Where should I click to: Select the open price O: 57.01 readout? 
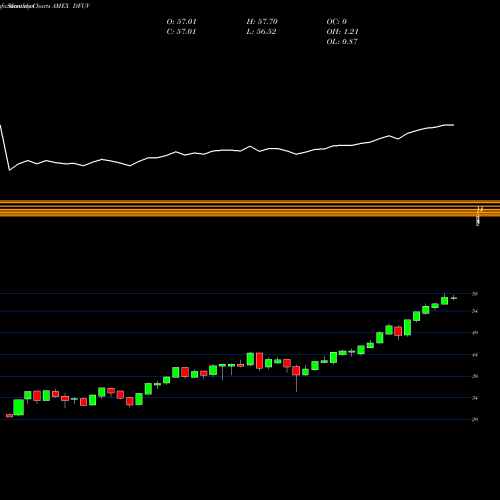[x=182, y=22]
